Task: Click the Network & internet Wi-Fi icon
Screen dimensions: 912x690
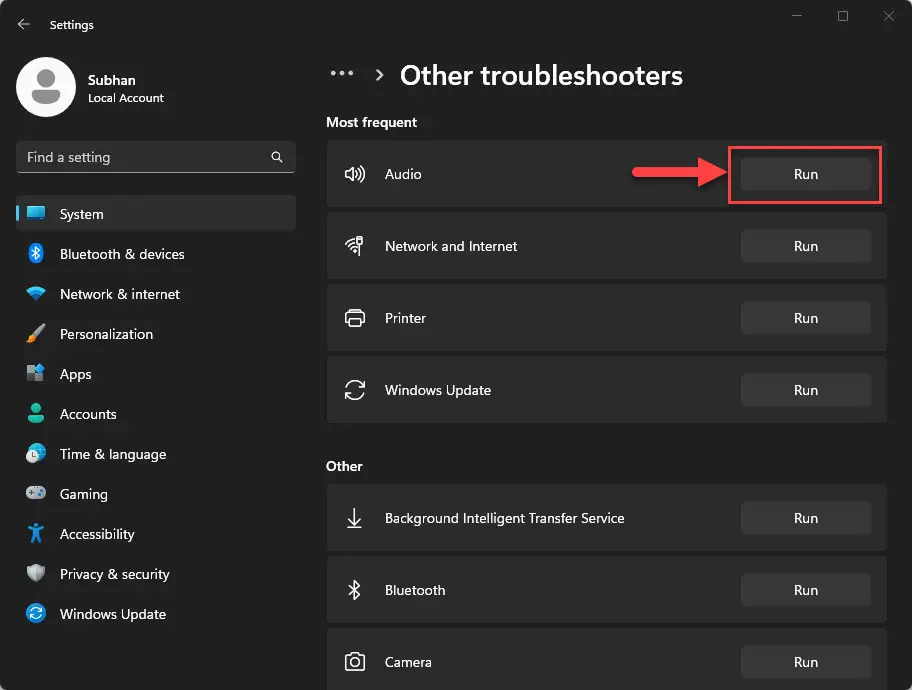Action: [x=36, y=293]
